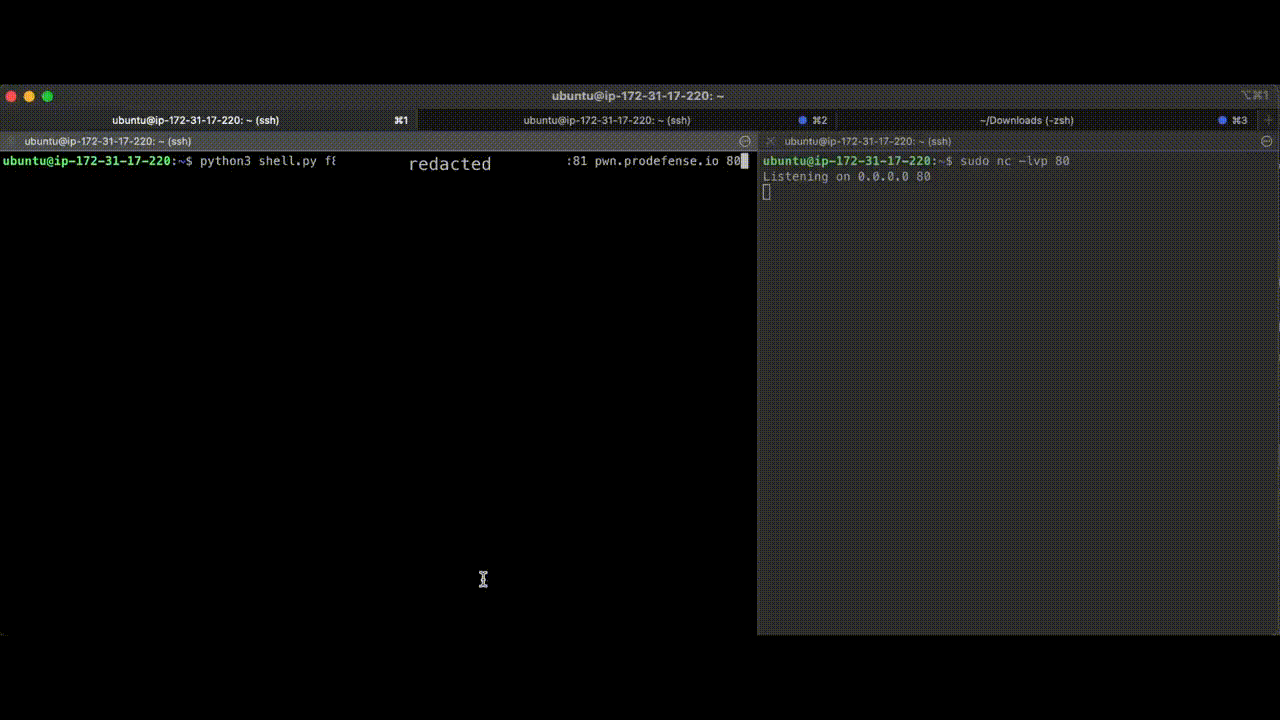
Task: Click the X icon on the left pane titlebar
Action: 8,141
